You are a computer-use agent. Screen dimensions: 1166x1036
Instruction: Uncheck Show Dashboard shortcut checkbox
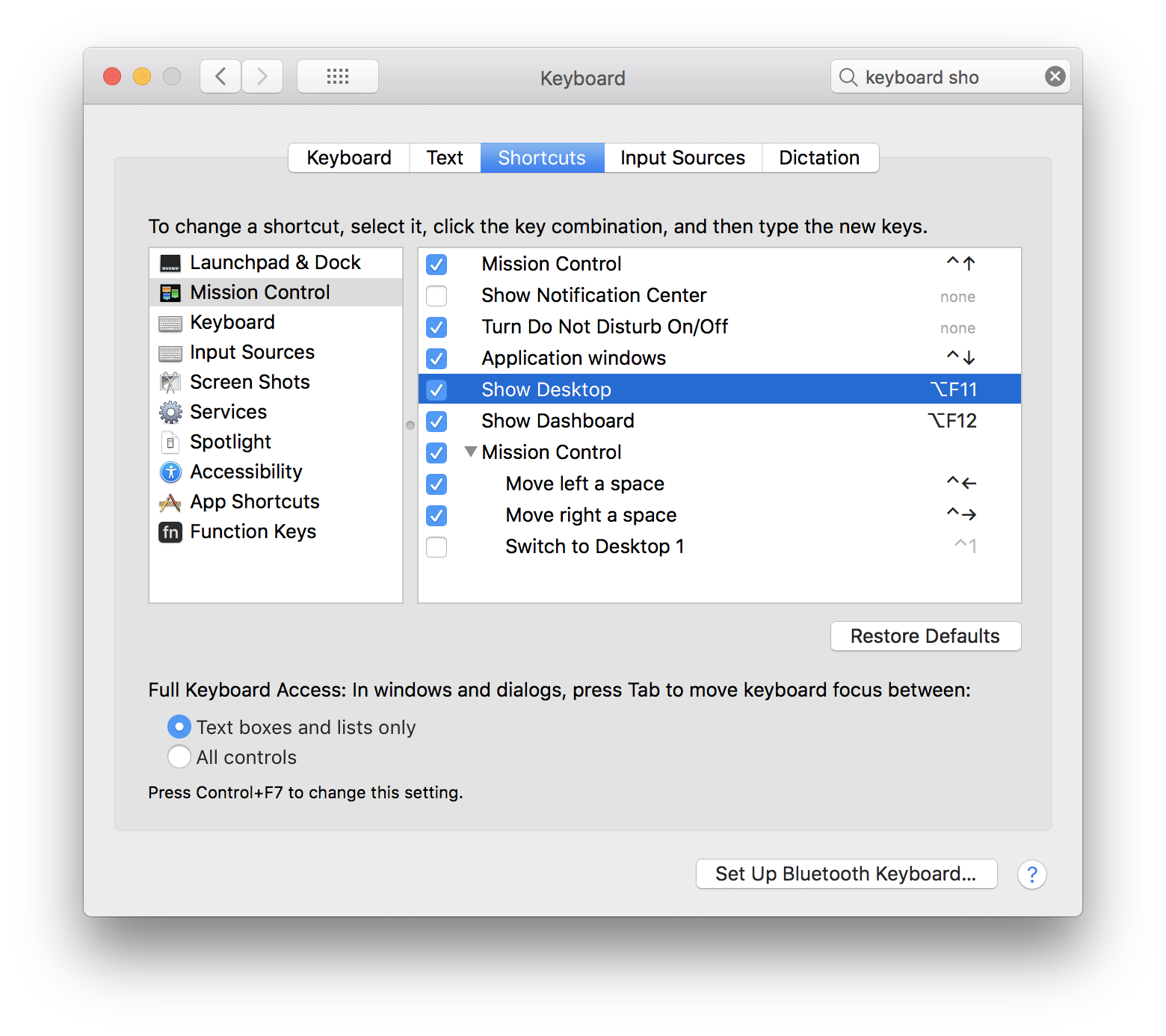[437, 422]
